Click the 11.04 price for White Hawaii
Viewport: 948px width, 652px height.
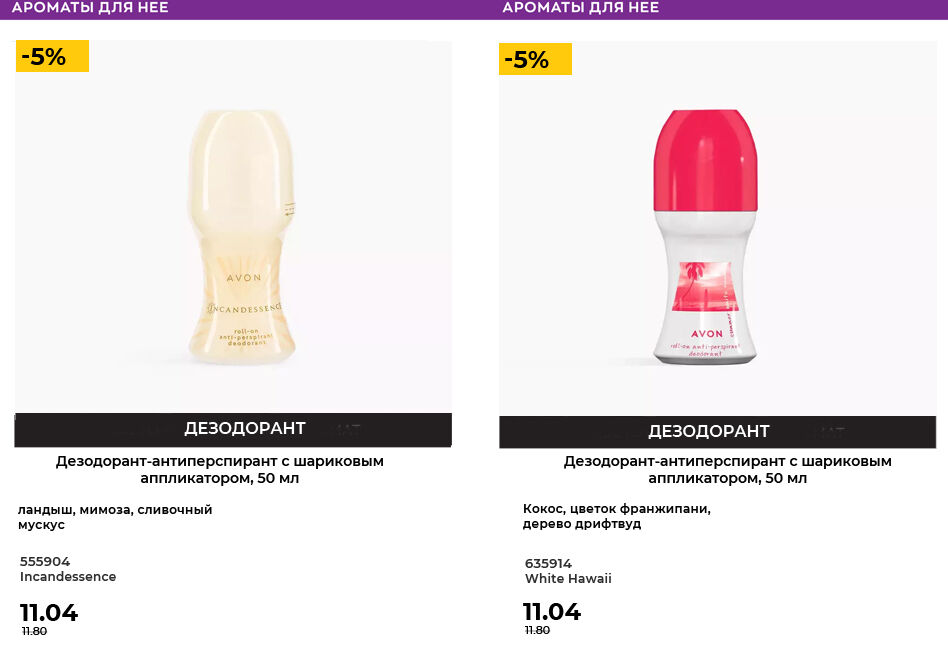551,612
